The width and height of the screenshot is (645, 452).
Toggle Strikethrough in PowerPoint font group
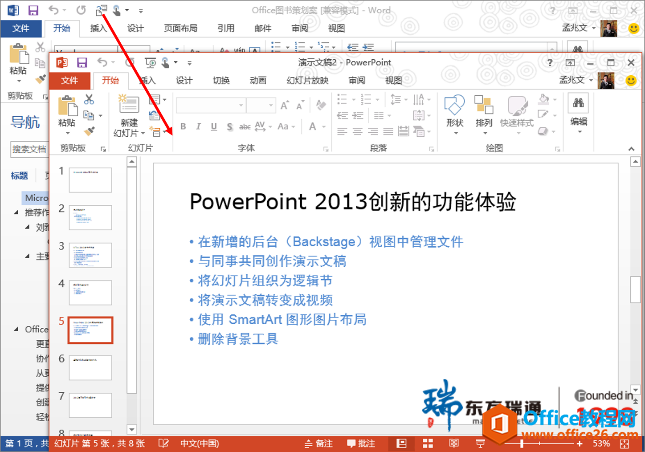coord(245,127)
